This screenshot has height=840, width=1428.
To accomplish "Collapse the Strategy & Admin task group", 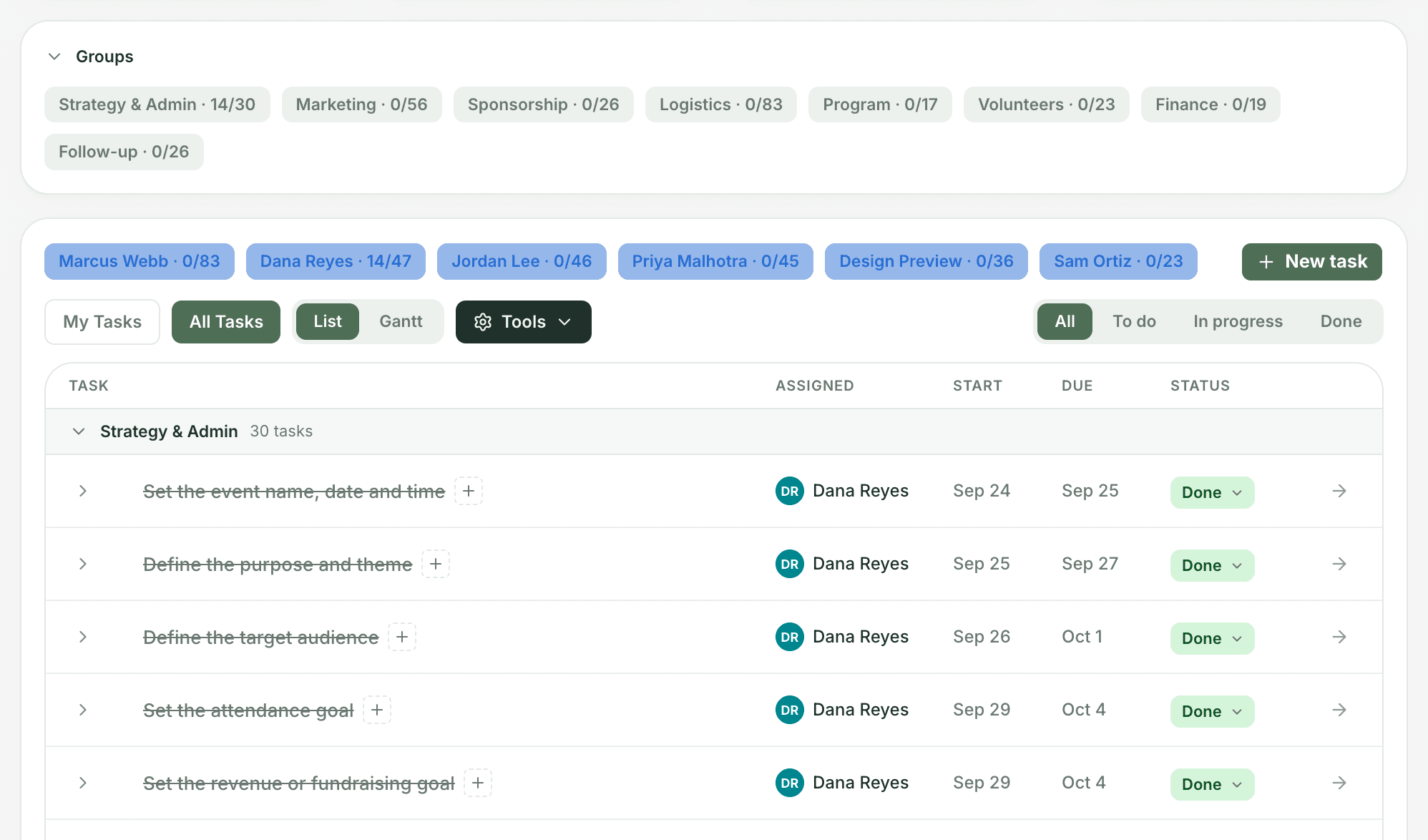I will 79,431.
